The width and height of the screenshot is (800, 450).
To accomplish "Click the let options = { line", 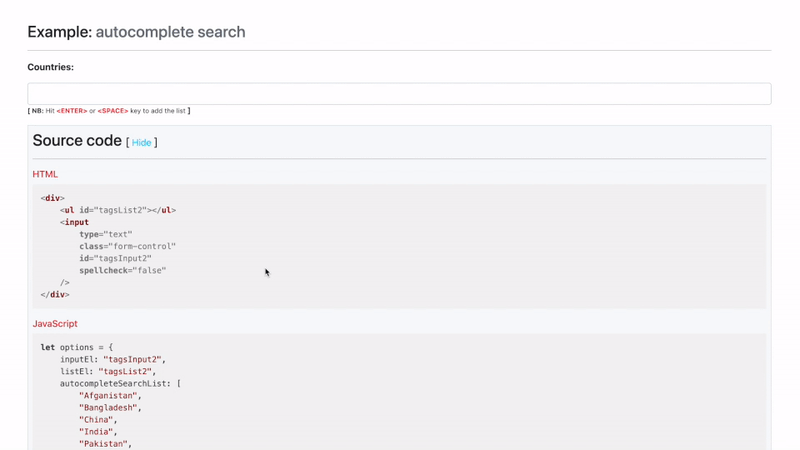I will [x=77, y=347].
